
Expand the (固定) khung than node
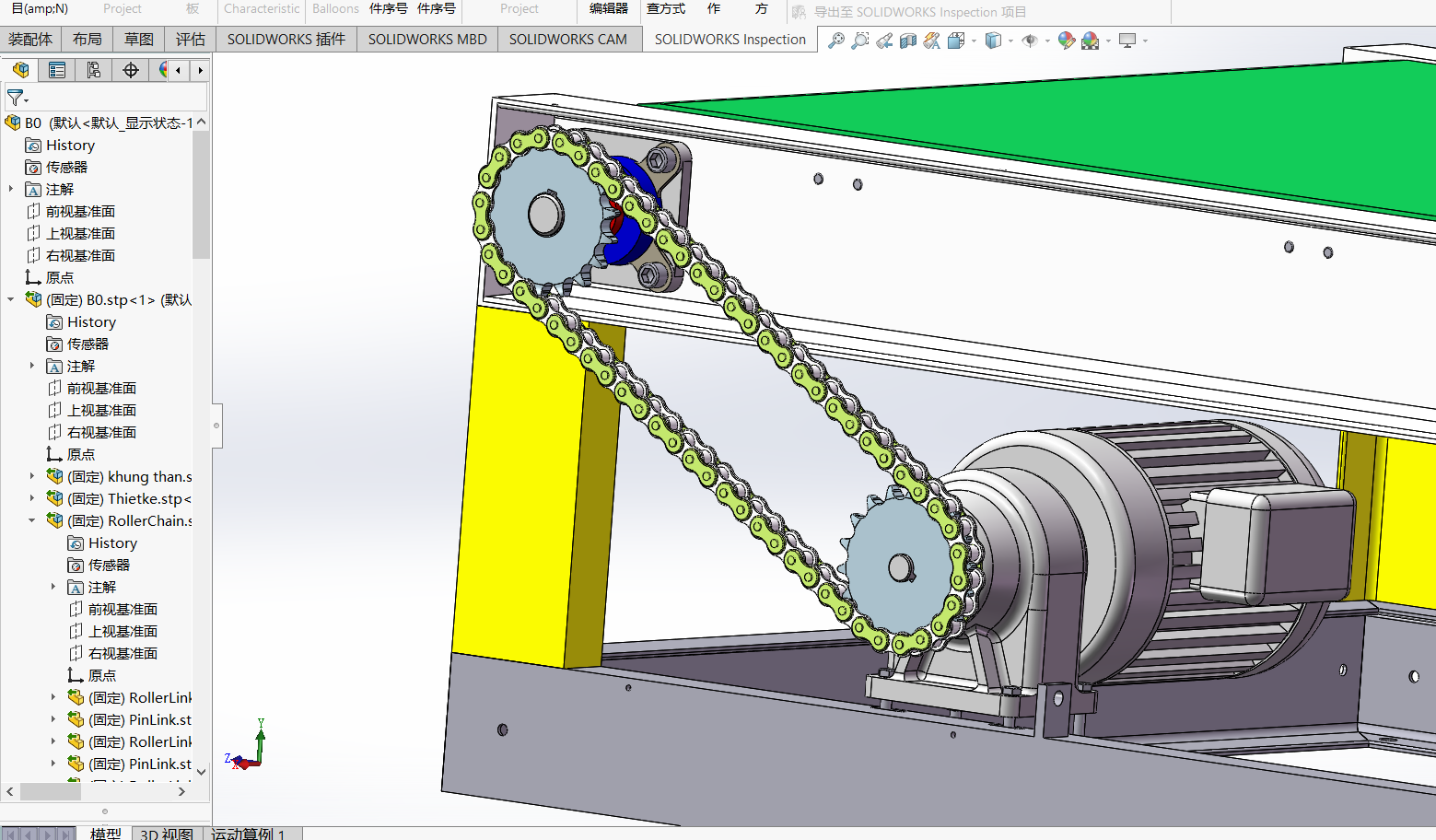click(32, 476)
